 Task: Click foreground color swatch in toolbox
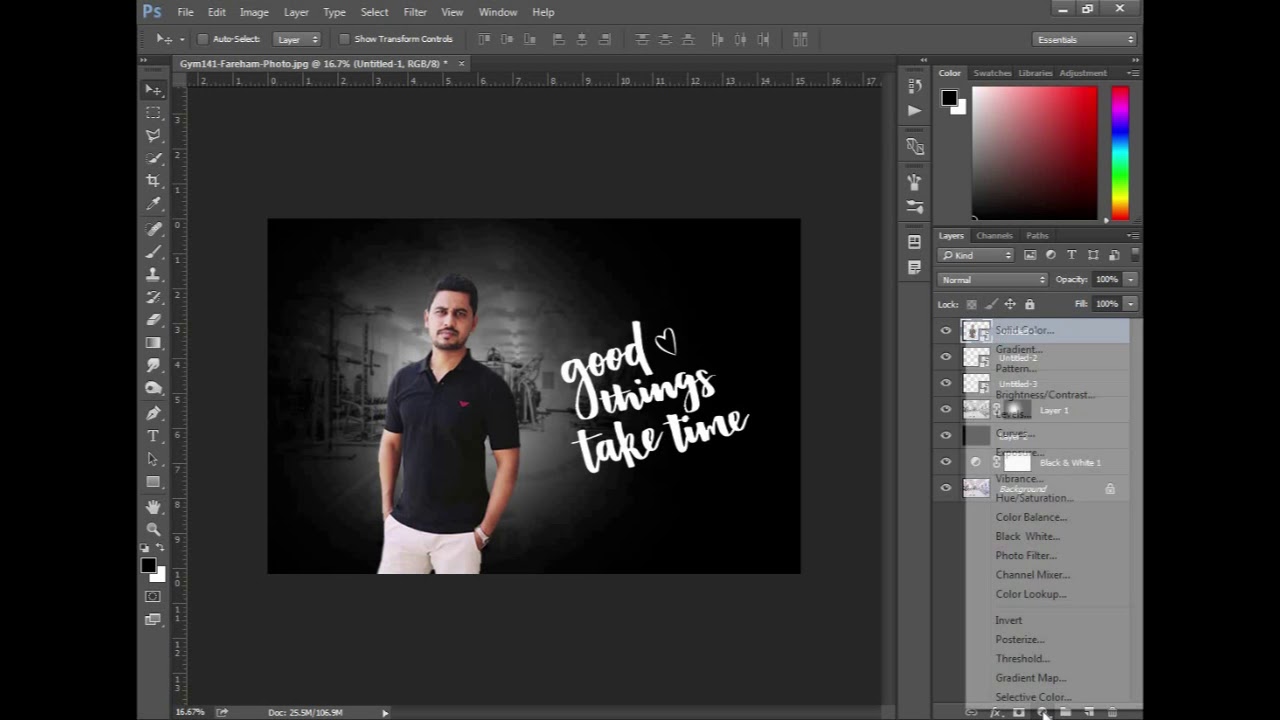(x=148, y=566)
